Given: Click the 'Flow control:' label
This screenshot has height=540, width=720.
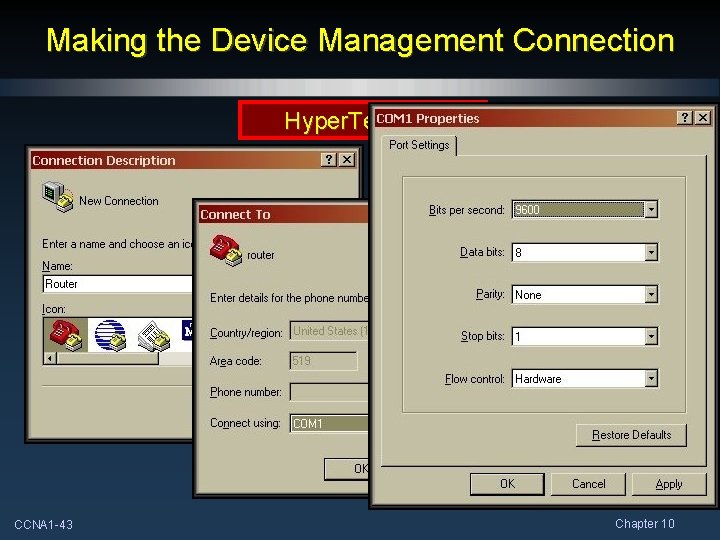Looking at the screenshot, I should 474,379.
